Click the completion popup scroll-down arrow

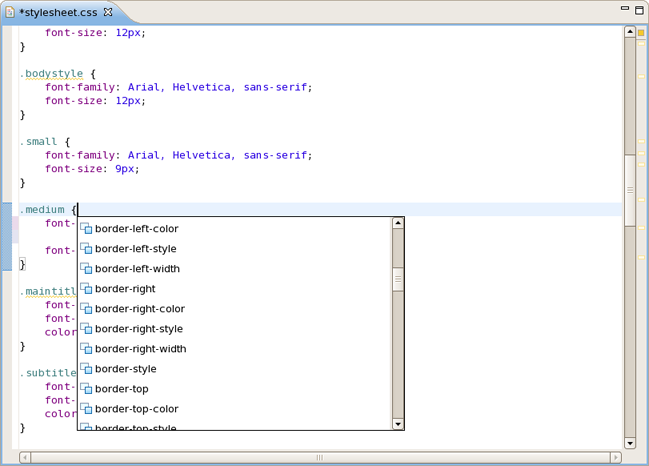click(398, 424)
